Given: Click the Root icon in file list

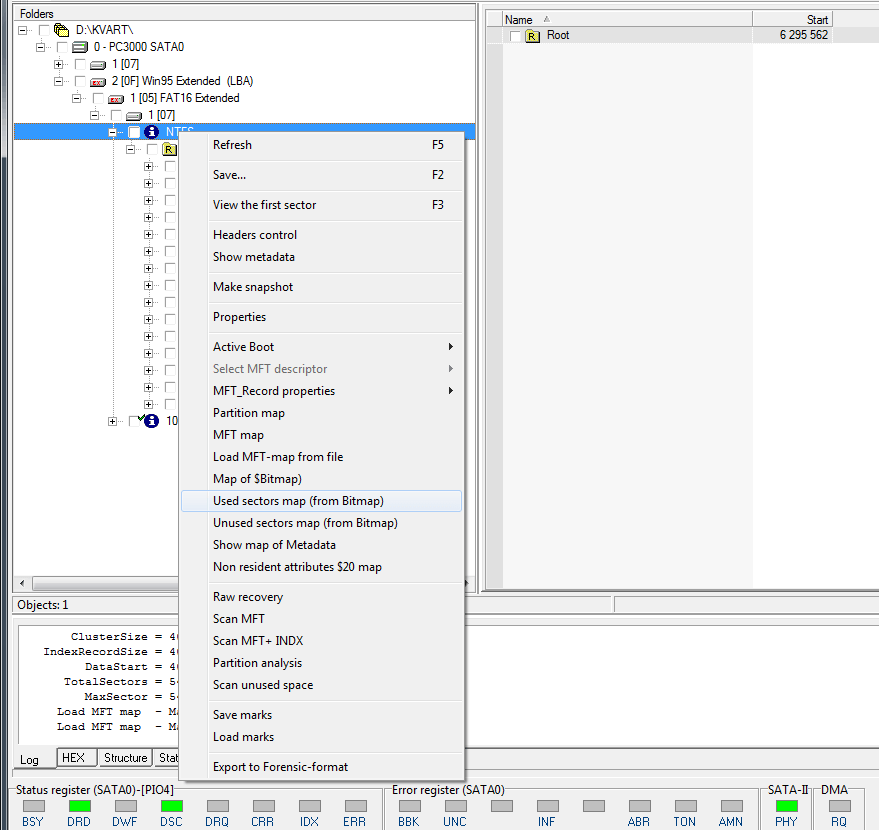Looking at the screenshot, I should pos(533,36).
